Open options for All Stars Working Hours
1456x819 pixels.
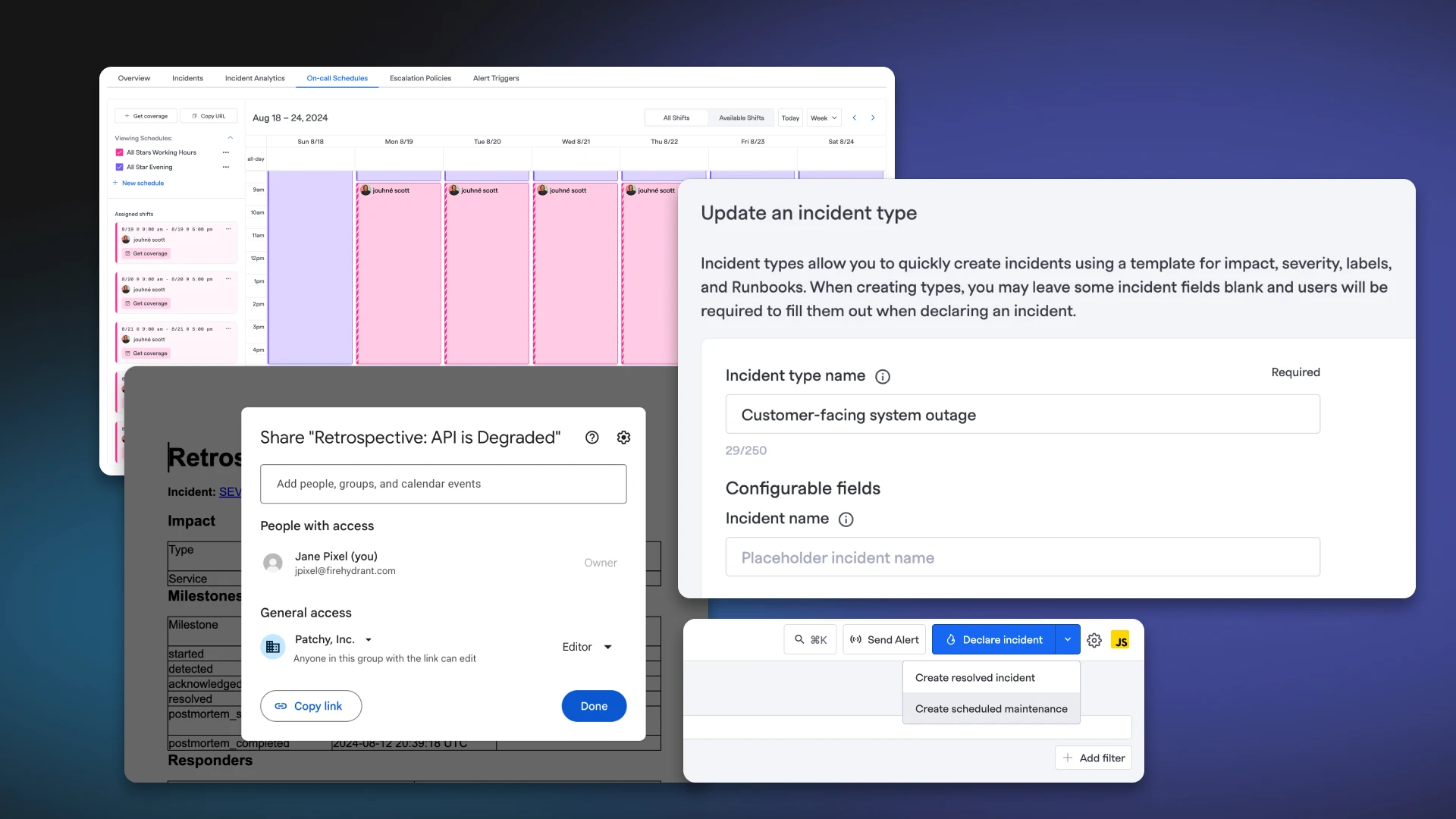click(x=225, y=152)
